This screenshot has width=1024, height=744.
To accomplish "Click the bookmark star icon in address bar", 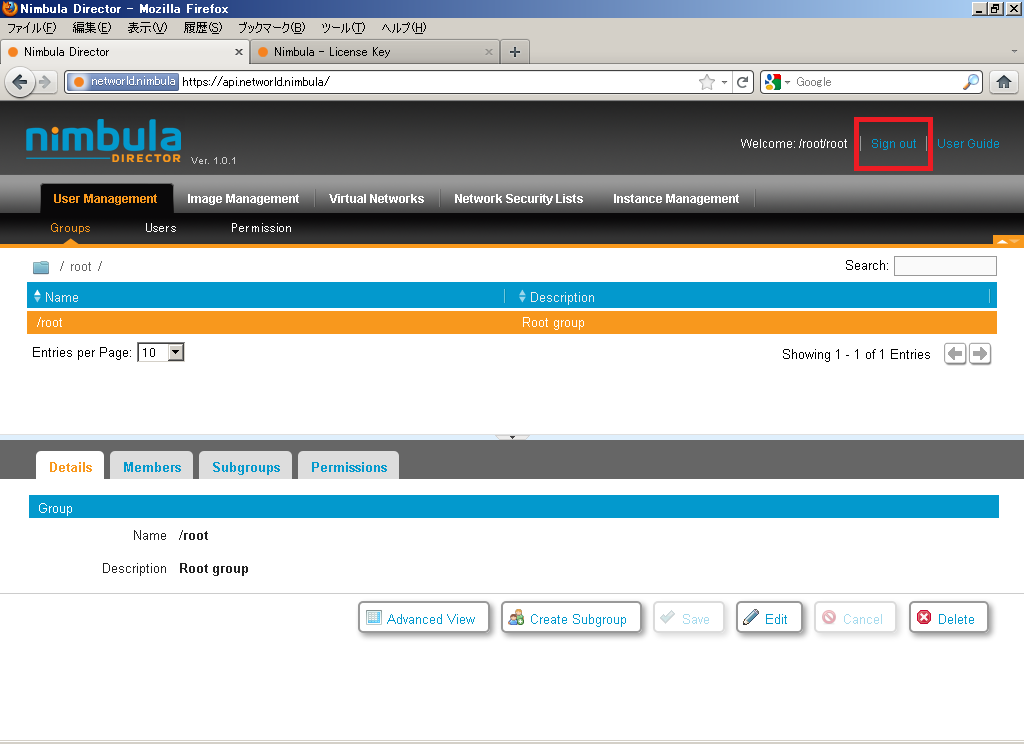I will tap(707, 82).
